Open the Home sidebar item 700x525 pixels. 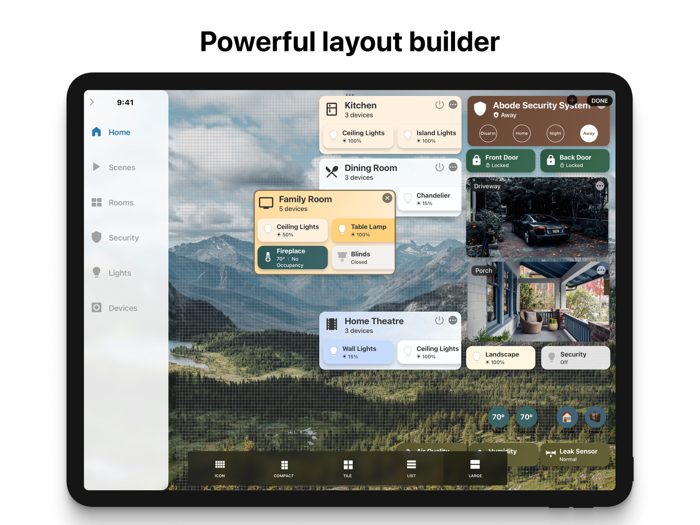click(111, 132)
